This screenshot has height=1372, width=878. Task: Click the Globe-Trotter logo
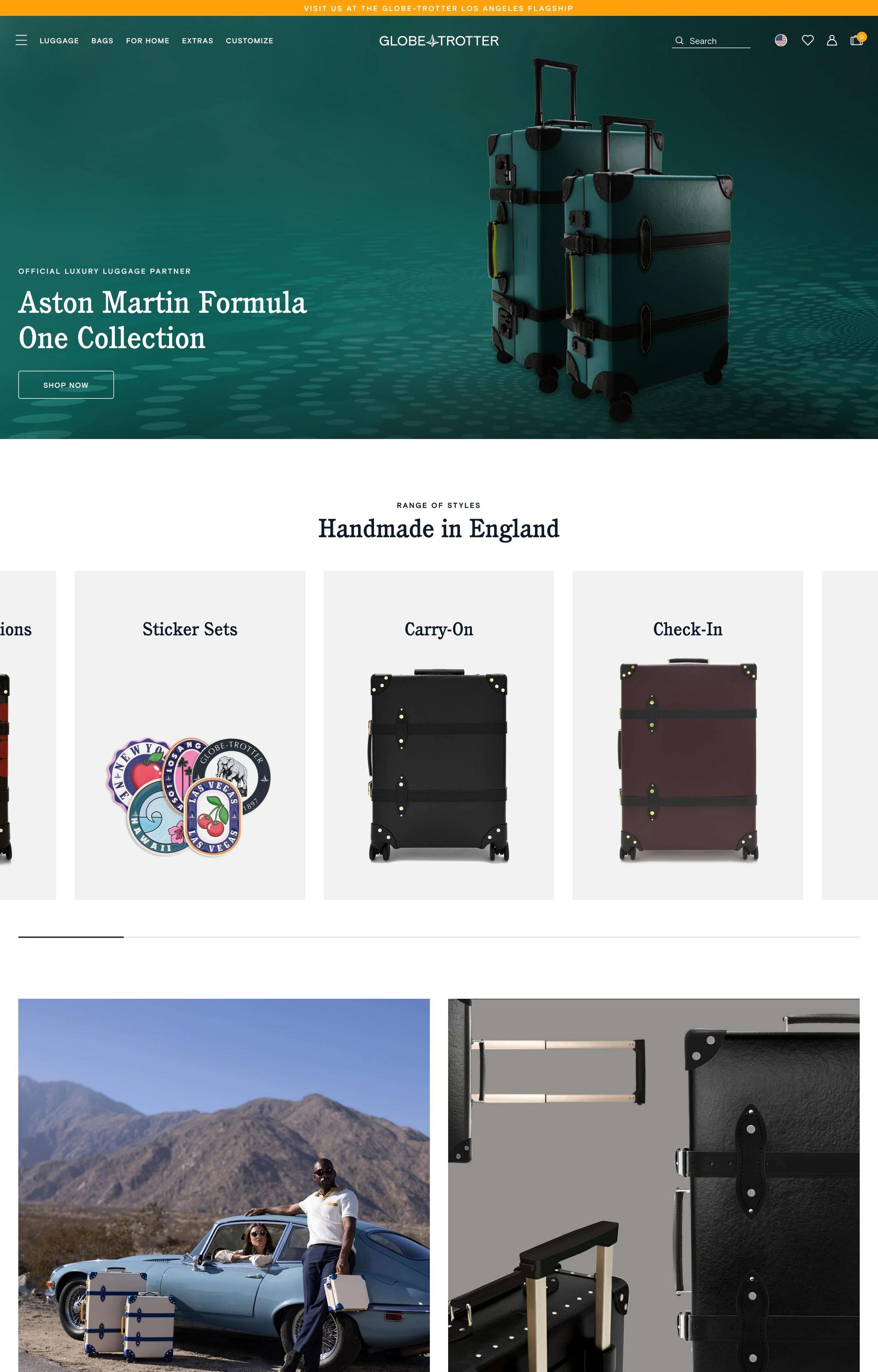tap(439, 41)
